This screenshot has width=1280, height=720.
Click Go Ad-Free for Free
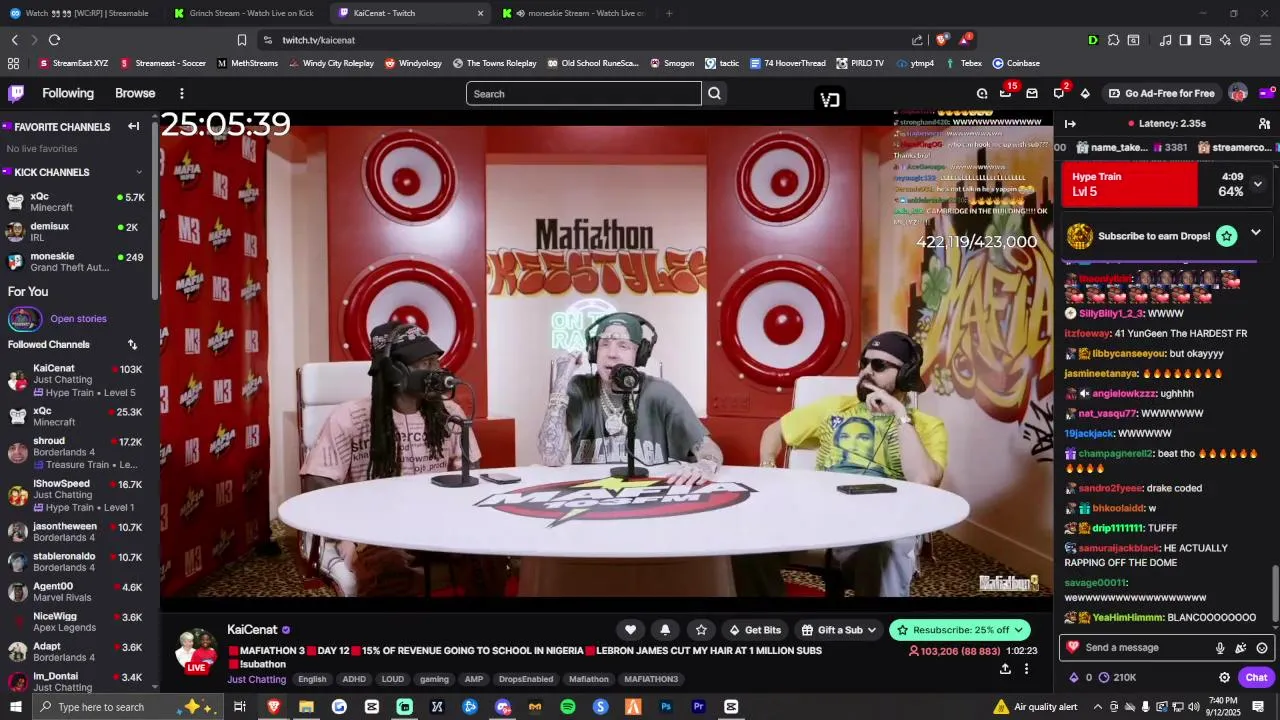coord(1161,93)
